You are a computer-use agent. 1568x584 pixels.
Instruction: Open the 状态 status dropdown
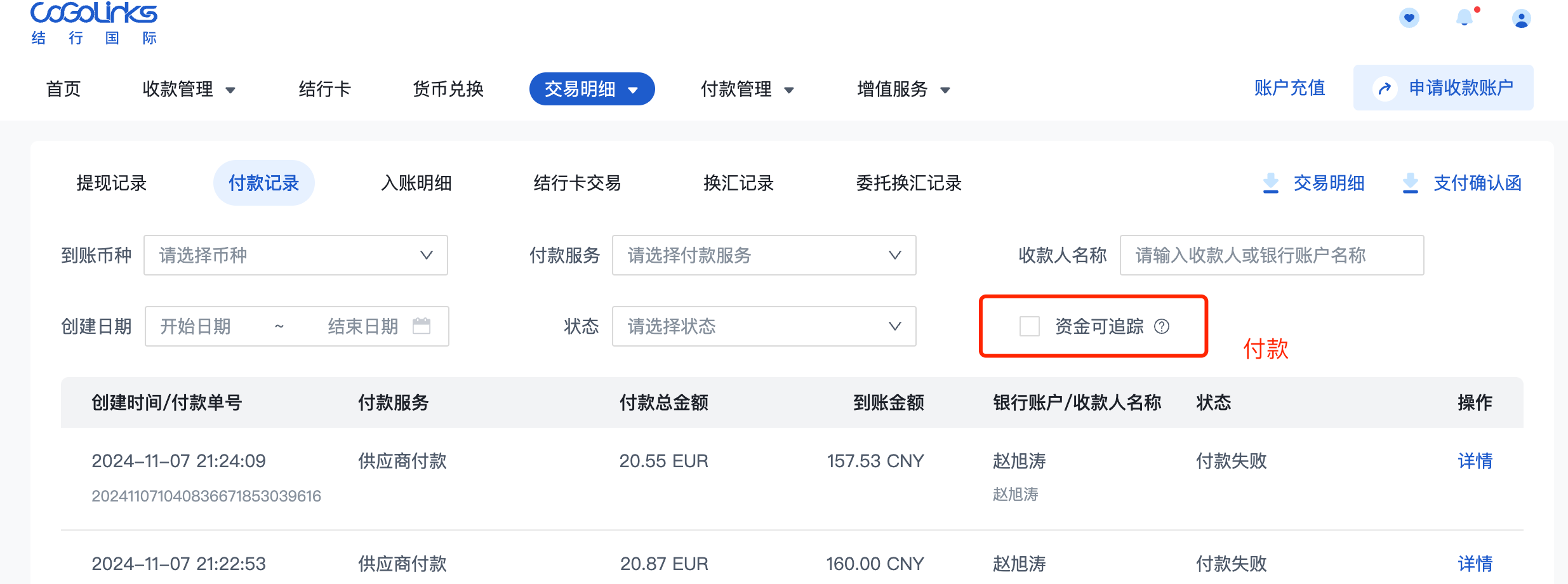[764, 326]
